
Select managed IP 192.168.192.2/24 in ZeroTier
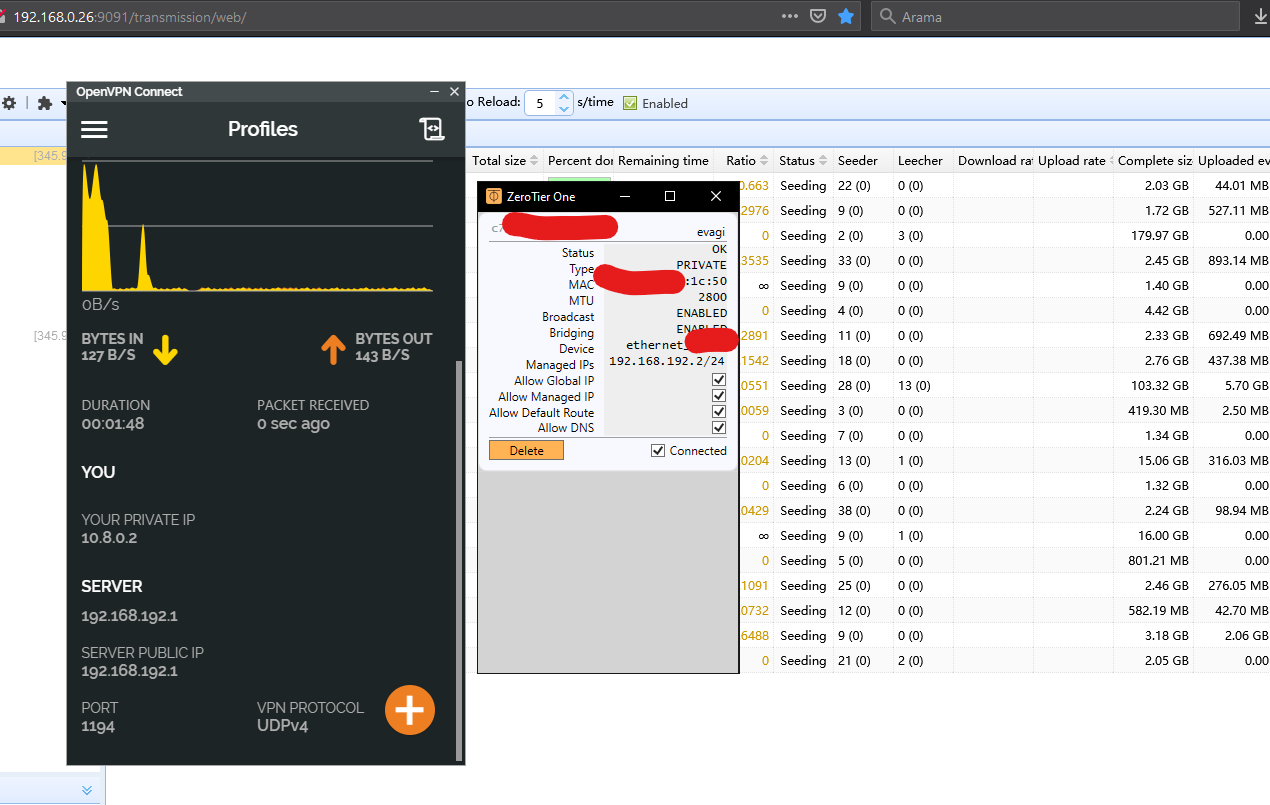[667, 361]
